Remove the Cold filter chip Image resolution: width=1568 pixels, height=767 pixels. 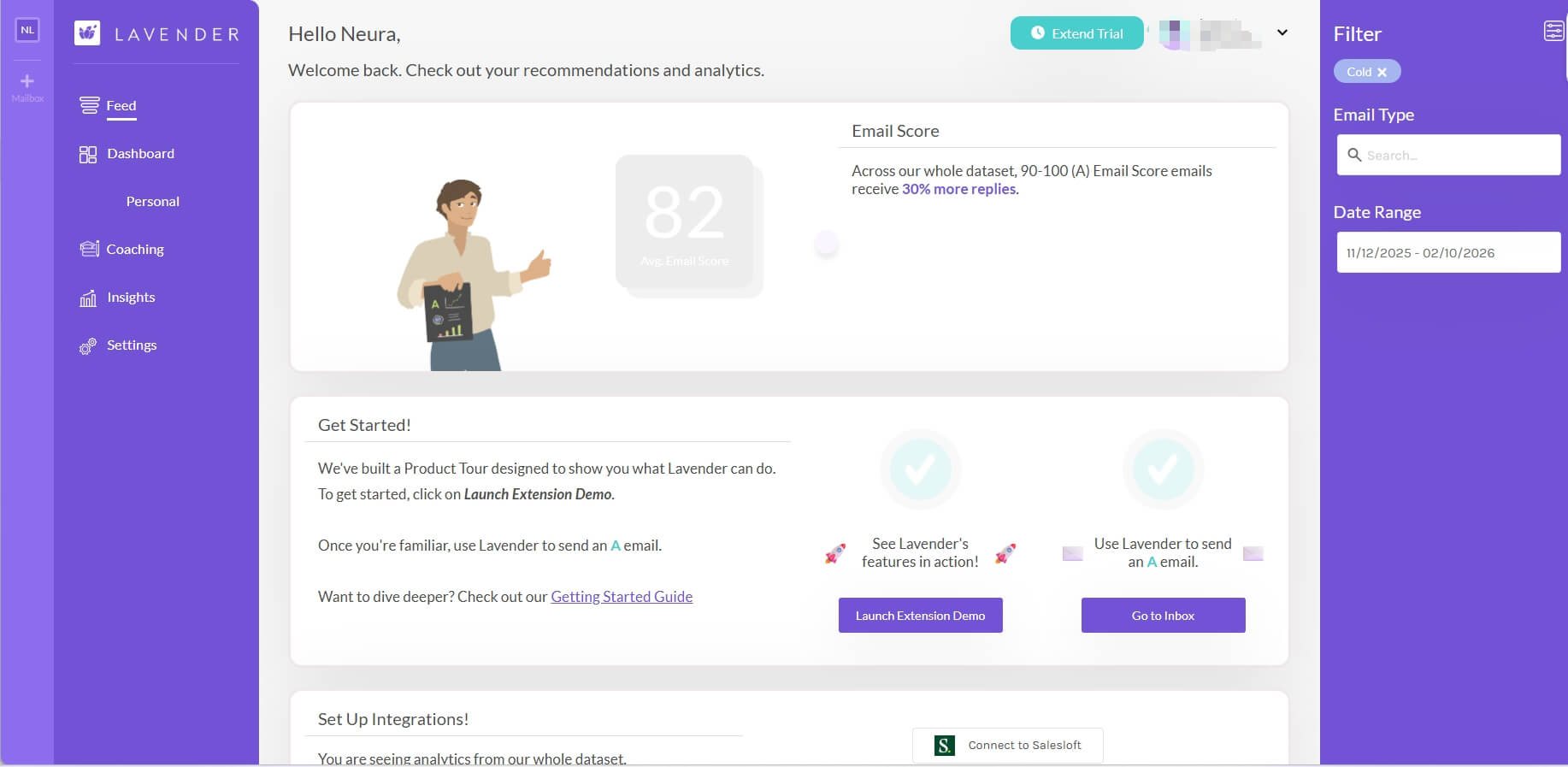click(1382, 72)
